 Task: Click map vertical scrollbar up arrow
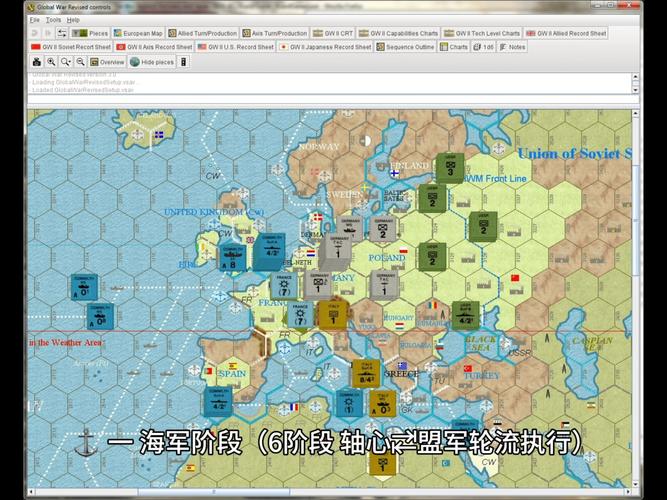coord(636,114)
